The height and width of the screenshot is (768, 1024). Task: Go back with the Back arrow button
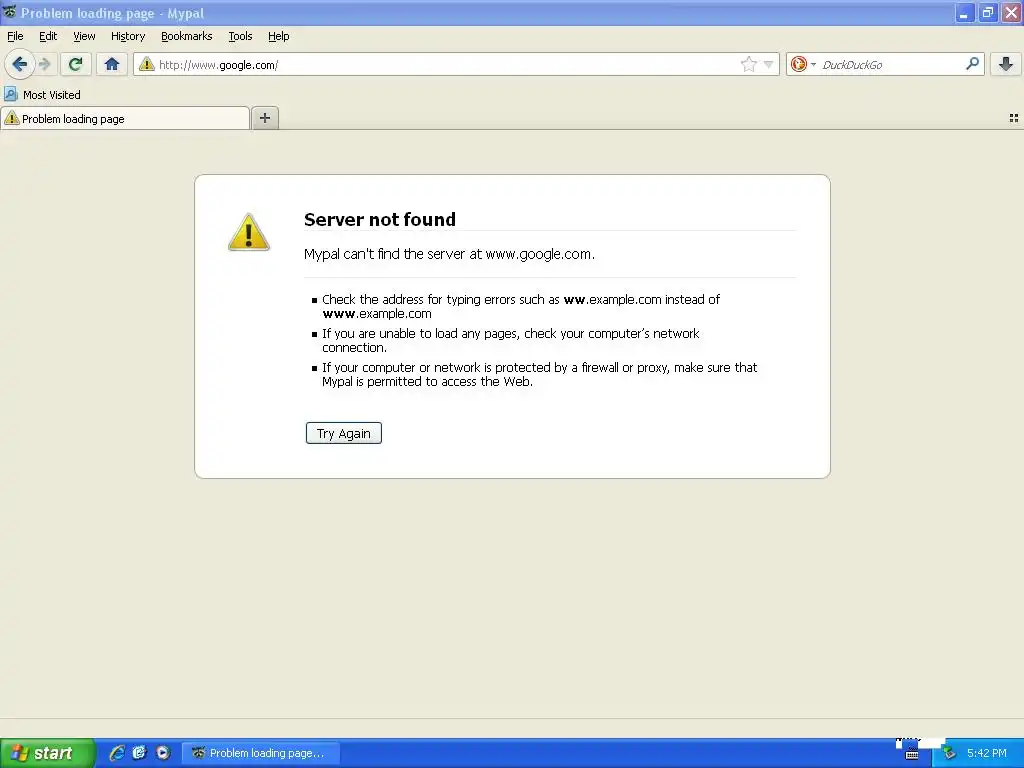[19, 64]
